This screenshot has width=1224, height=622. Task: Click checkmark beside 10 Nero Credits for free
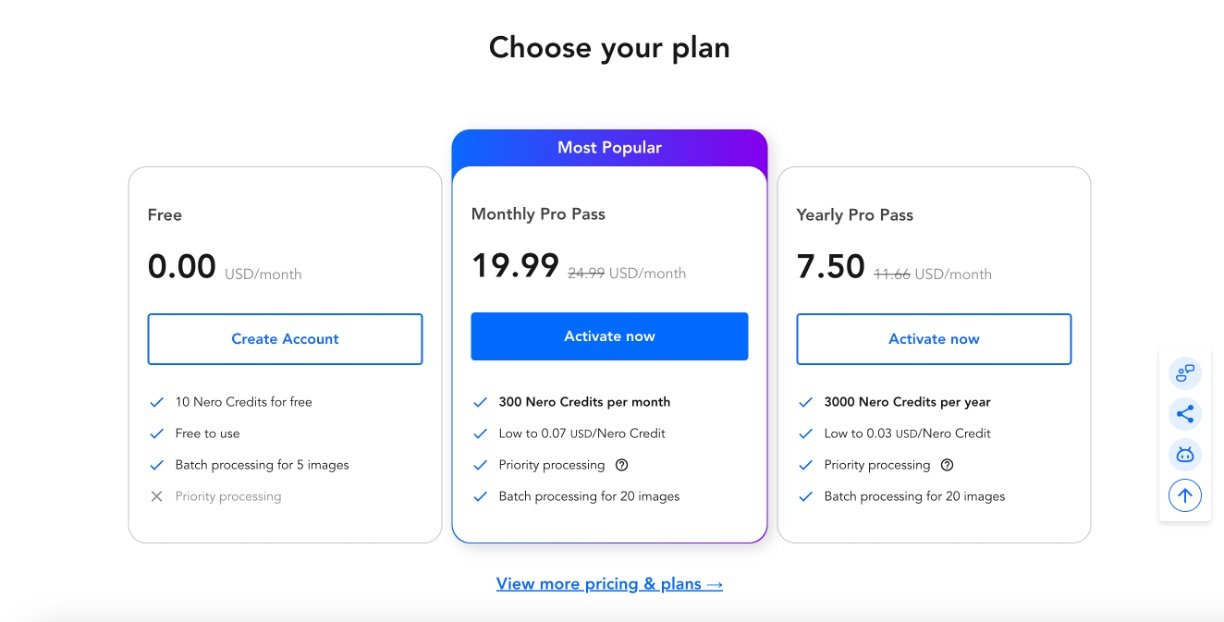[x=156, y=402]
